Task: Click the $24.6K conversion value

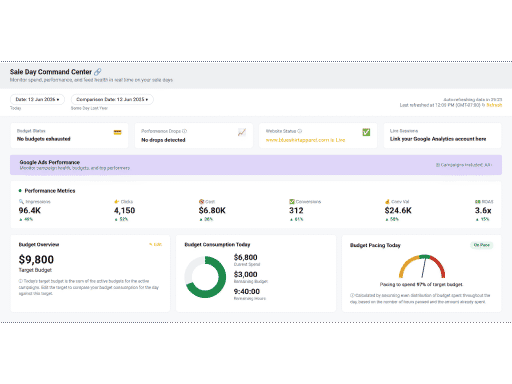Action: [x=398, y=211]
